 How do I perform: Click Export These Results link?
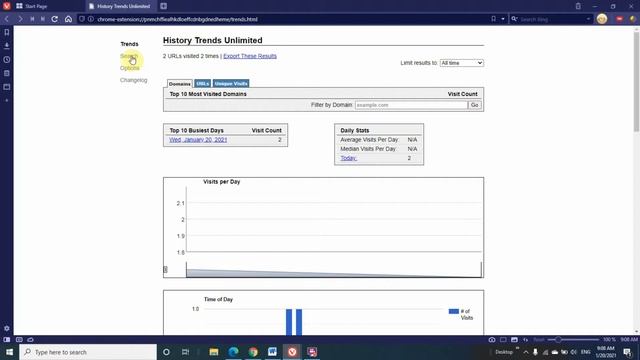[250, 56]
